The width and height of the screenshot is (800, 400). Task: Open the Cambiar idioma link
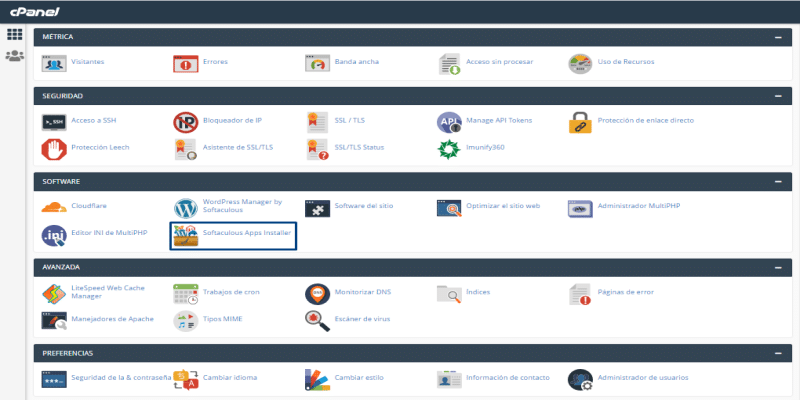[x=230, y=378]
